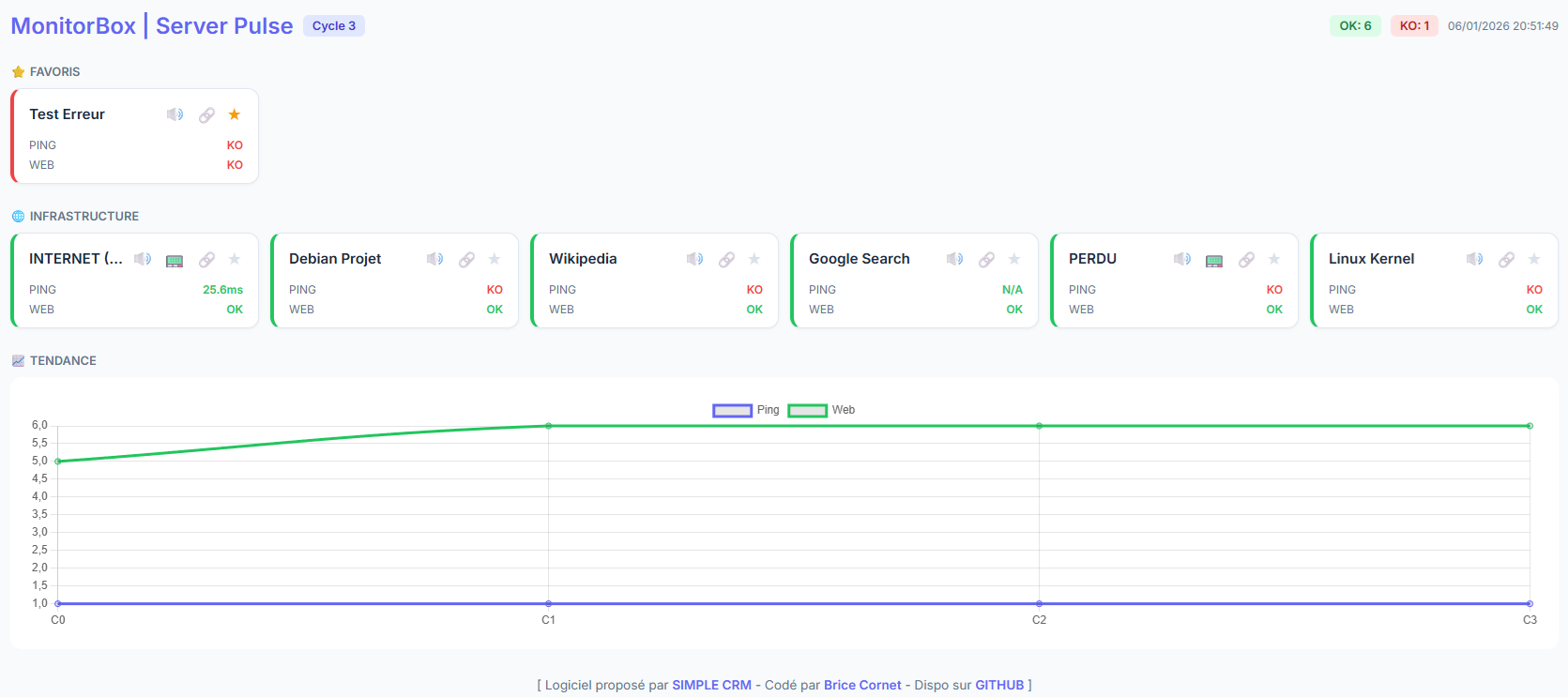The width and height of the screenshot is (1568, 697).
Task: Click the Web data point at C3
Action: [x=1530, y=426]
